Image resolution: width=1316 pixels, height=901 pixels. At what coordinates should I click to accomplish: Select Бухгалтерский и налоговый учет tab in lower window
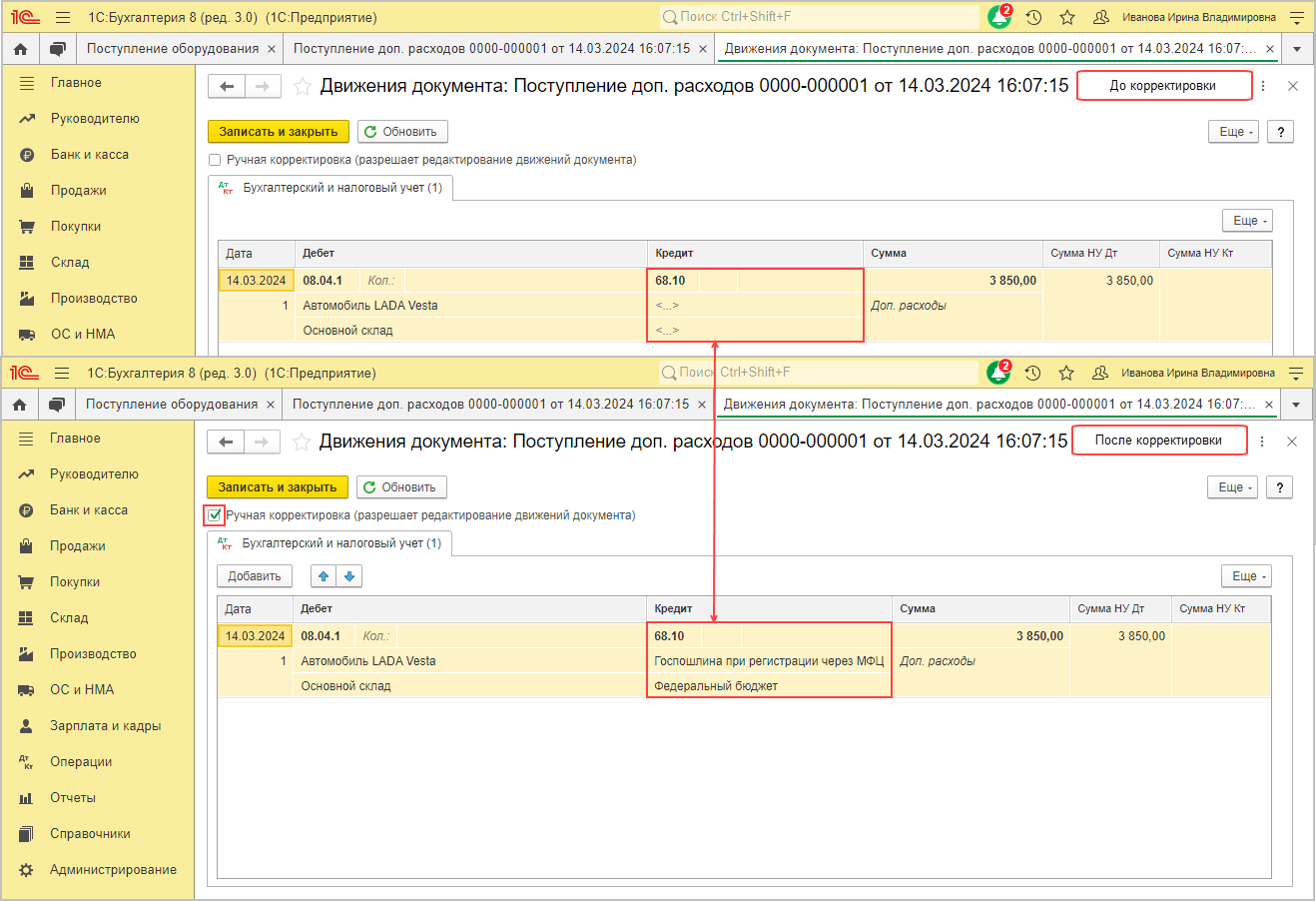click(330, 543)
